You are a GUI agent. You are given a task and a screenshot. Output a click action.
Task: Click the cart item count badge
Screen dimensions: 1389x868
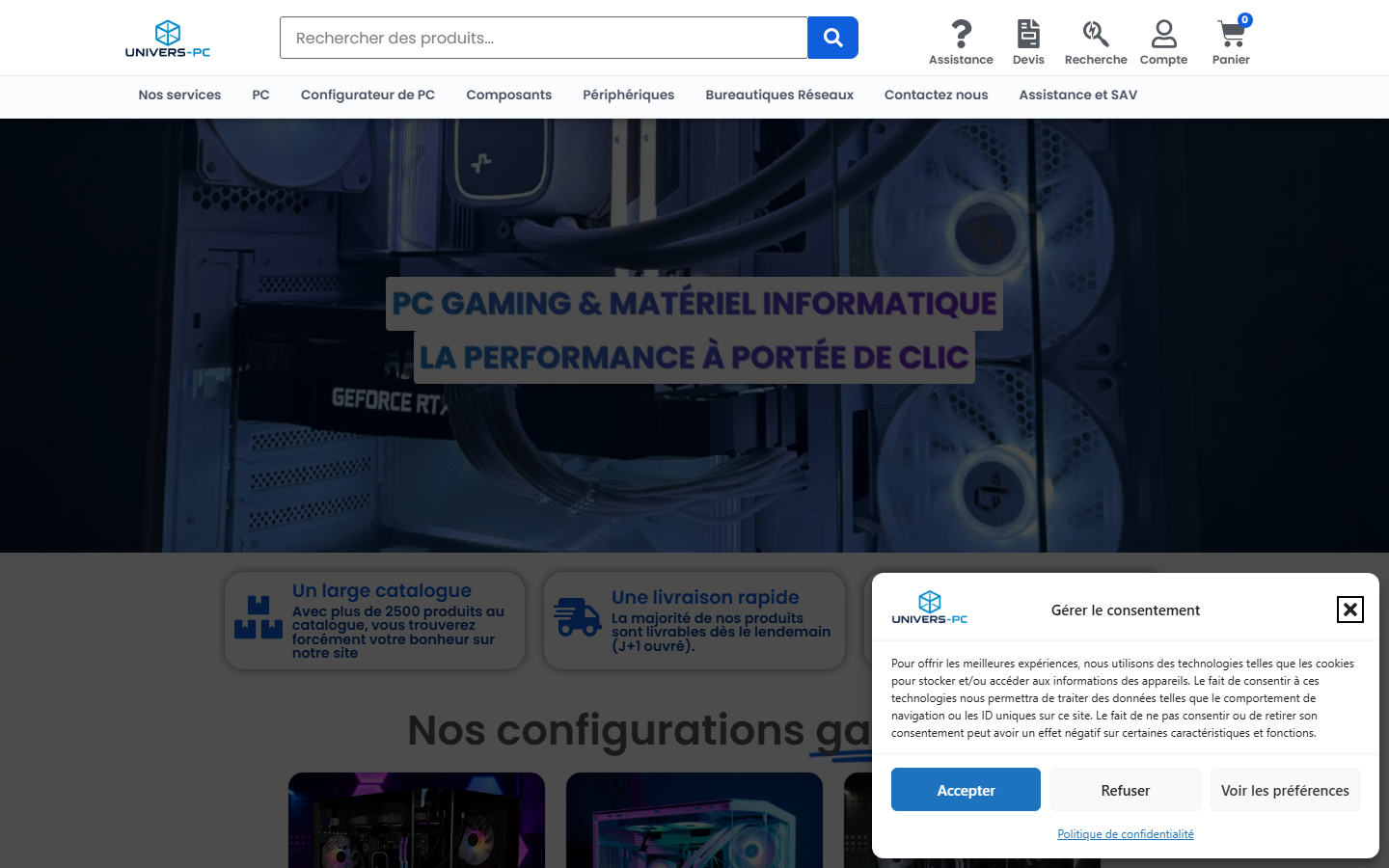1245,19
